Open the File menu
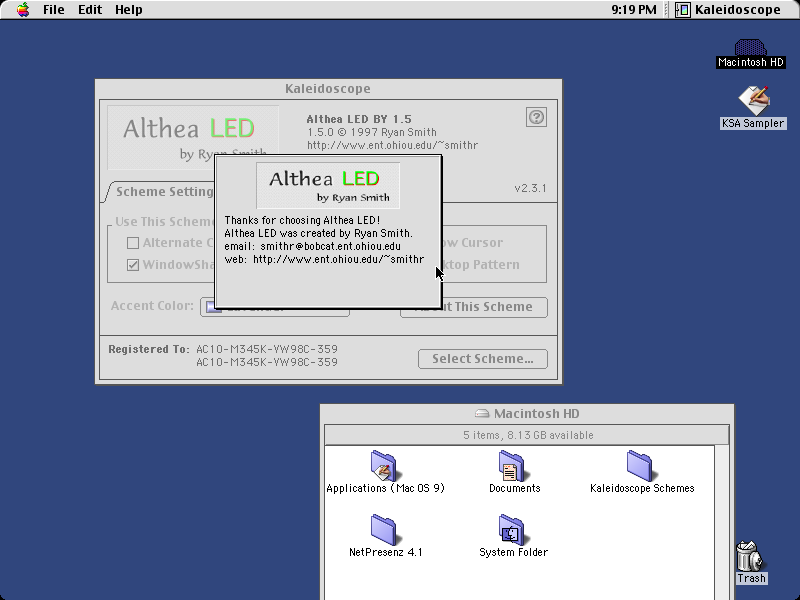This screenshot has height=600, width=800. 54,10
